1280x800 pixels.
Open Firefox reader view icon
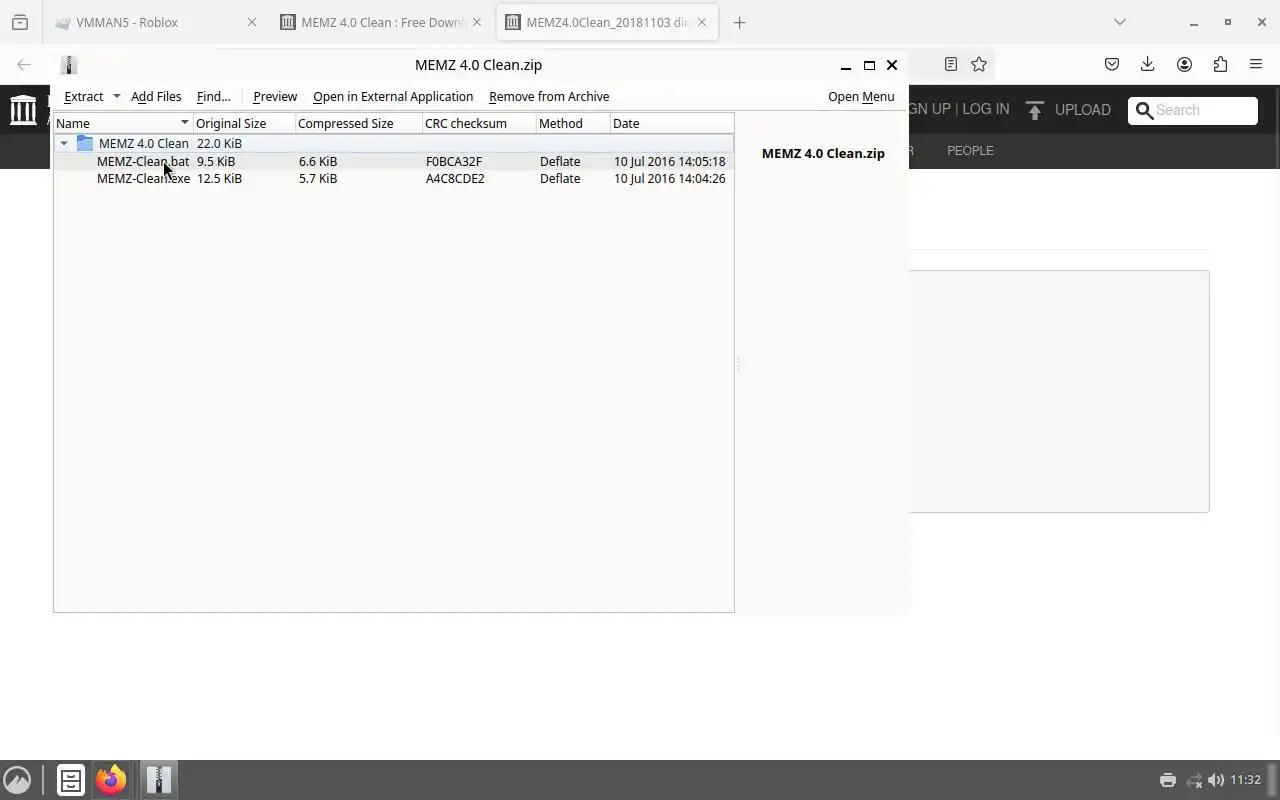(x=951, y=64)
